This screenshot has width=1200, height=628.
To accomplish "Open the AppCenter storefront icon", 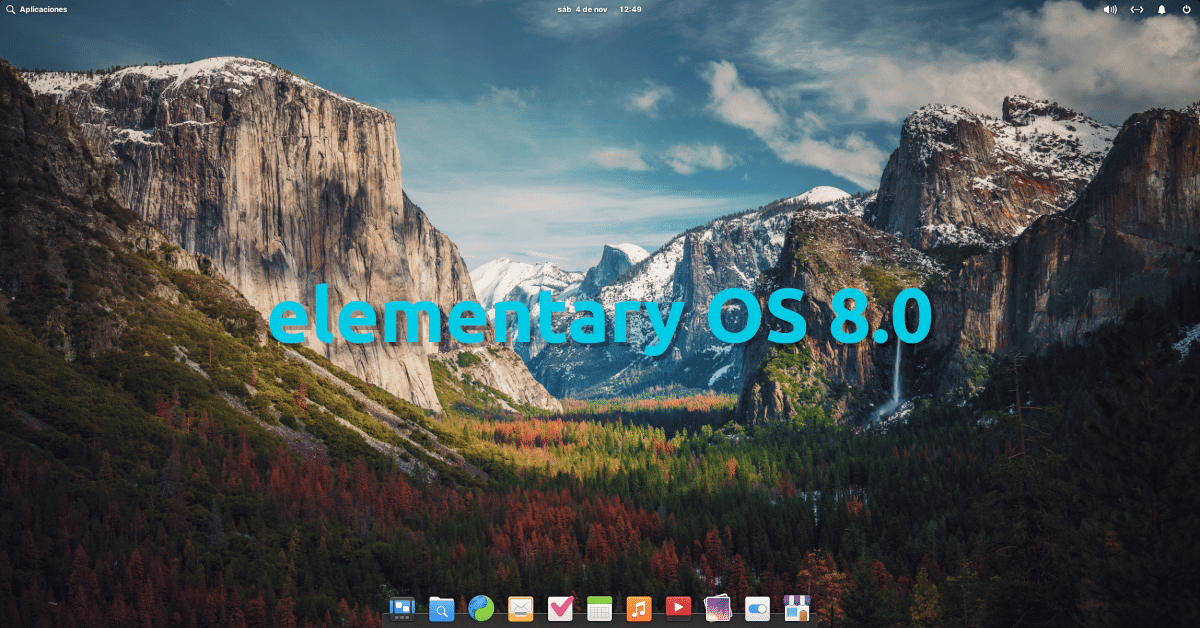I will click(797, 607).
